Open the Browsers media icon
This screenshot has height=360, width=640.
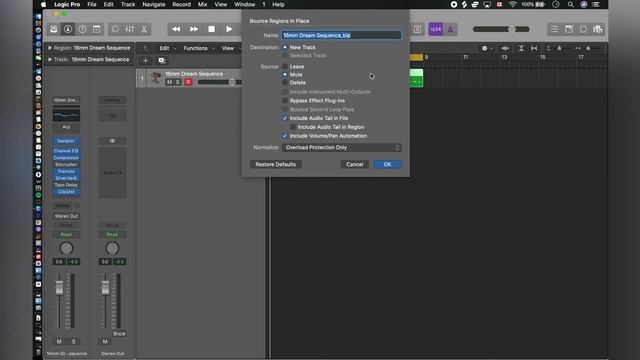pos(598,29)
